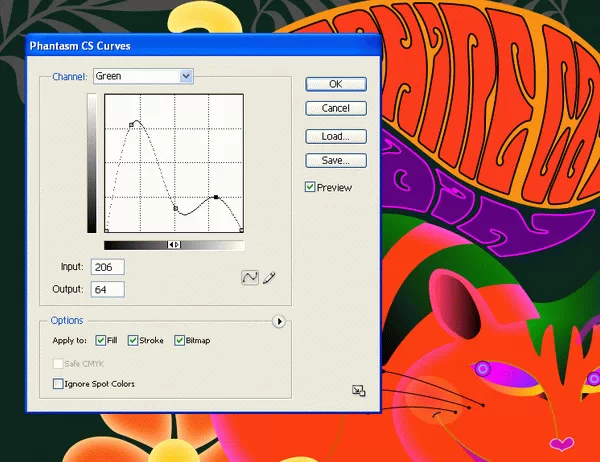The image size is (600, 462).
Task: Select the curve endpoint at bottom-right of graph
Action: (x=242, y=231)
